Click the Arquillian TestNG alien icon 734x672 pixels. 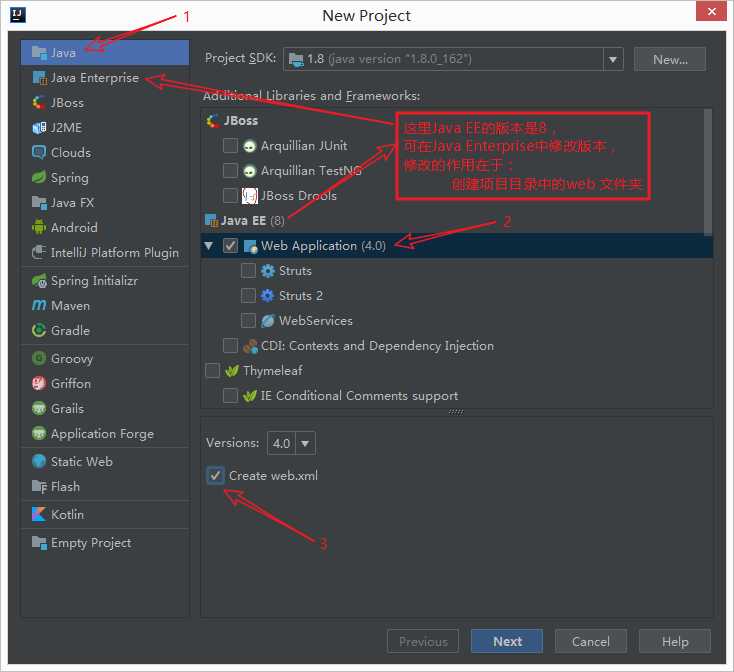pyautogui.click(x=250, y=171)
